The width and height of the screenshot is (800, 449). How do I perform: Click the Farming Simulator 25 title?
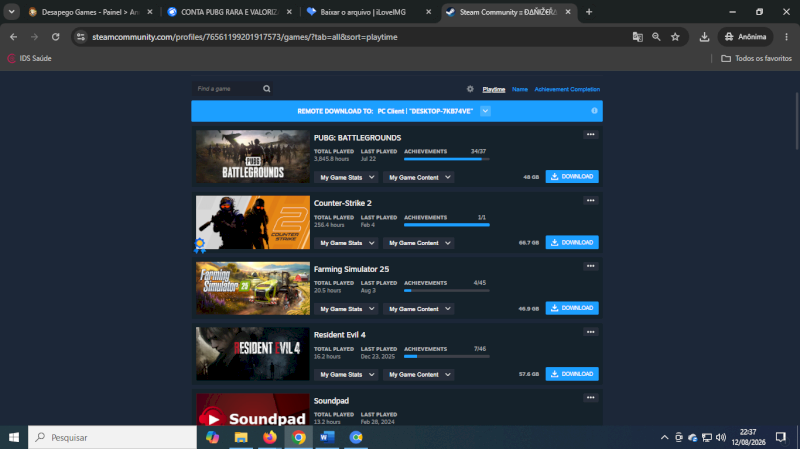351,269
